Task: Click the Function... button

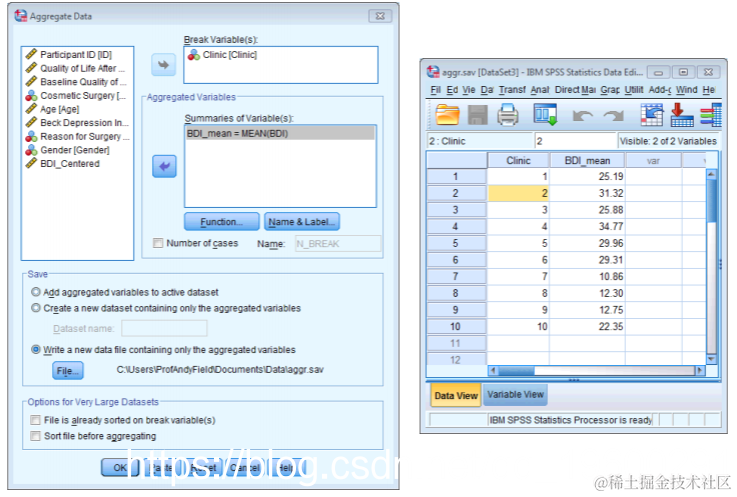Action: [x=221, y=221]
